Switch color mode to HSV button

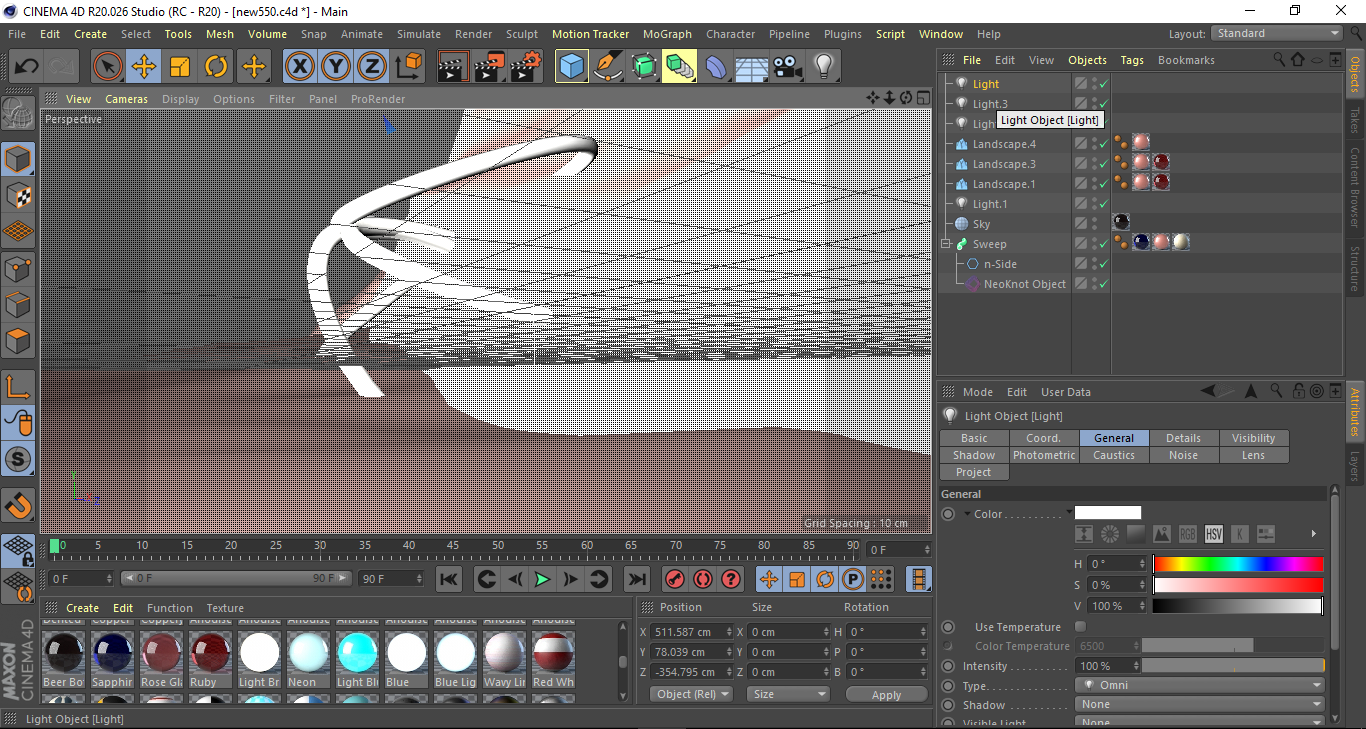click(1214, 534)
